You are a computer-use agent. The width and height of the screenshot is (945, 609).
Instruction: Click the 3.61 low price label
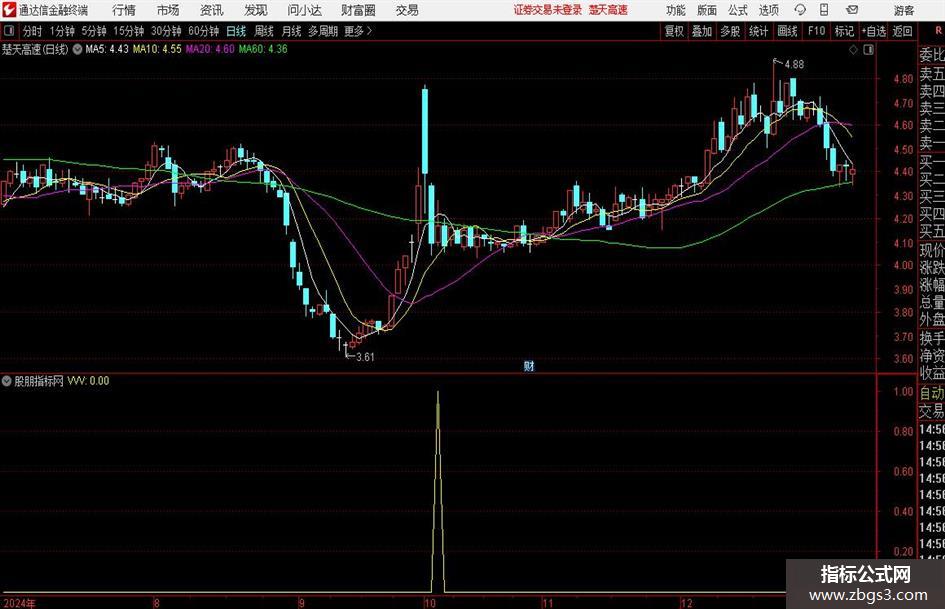click(365, 357)
